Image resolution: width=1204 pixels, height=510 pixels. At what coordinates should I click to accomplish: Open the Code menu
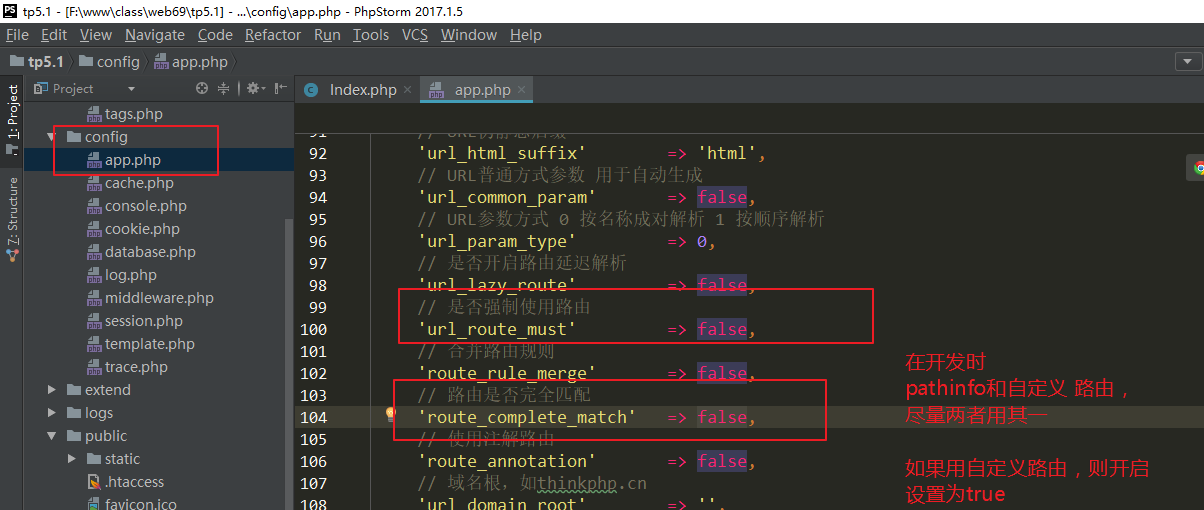point(215,35)
